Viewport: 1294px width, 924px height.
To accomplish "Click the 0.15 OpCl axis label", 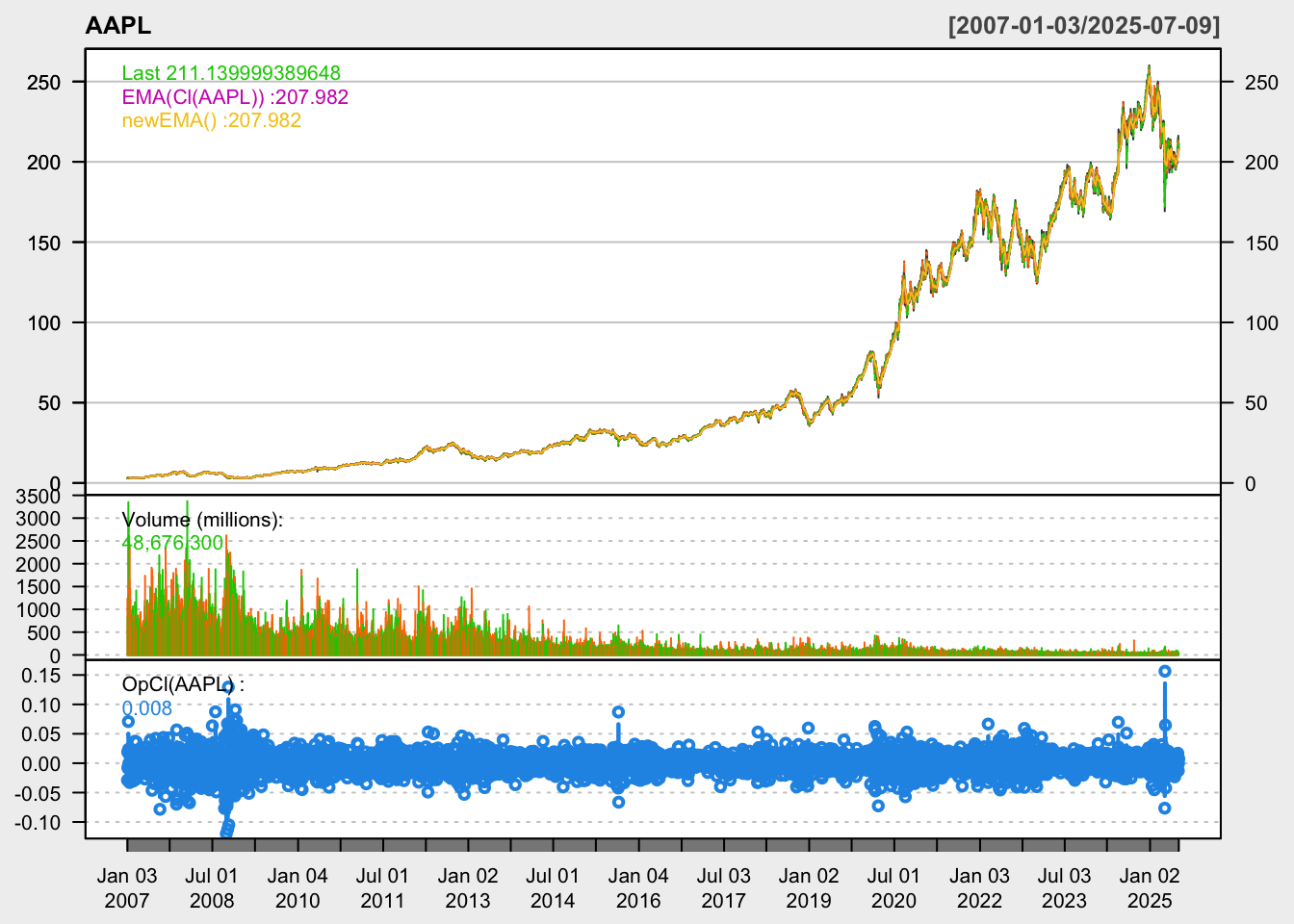I will 40,676.
